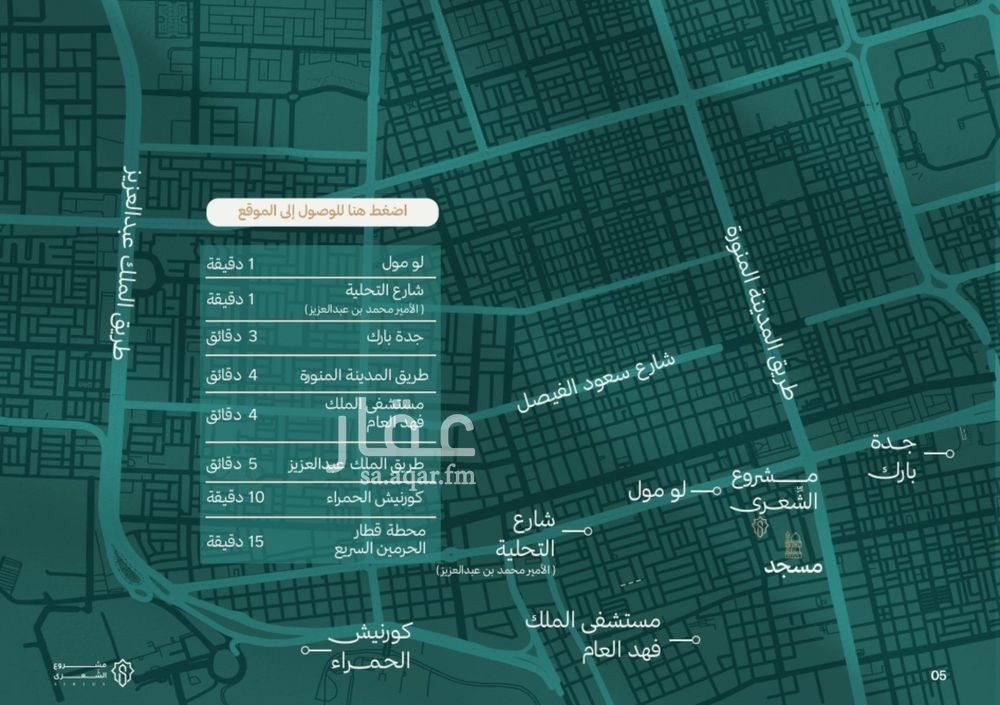Select 'لو مول' row name in the travel-time table
This screenshot has height=705, width=1000.
pyautogui.click(x=403, y=263)
